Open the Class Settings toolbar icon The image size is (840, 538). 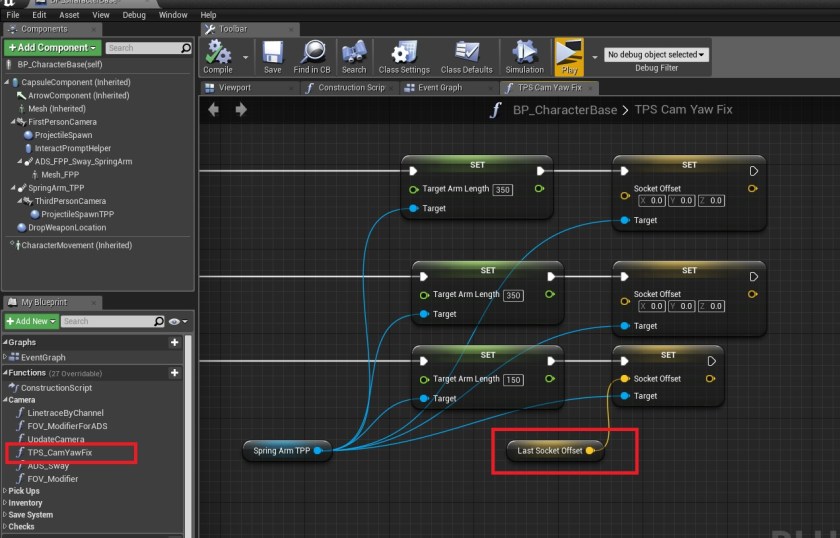(x=405, y=52)
